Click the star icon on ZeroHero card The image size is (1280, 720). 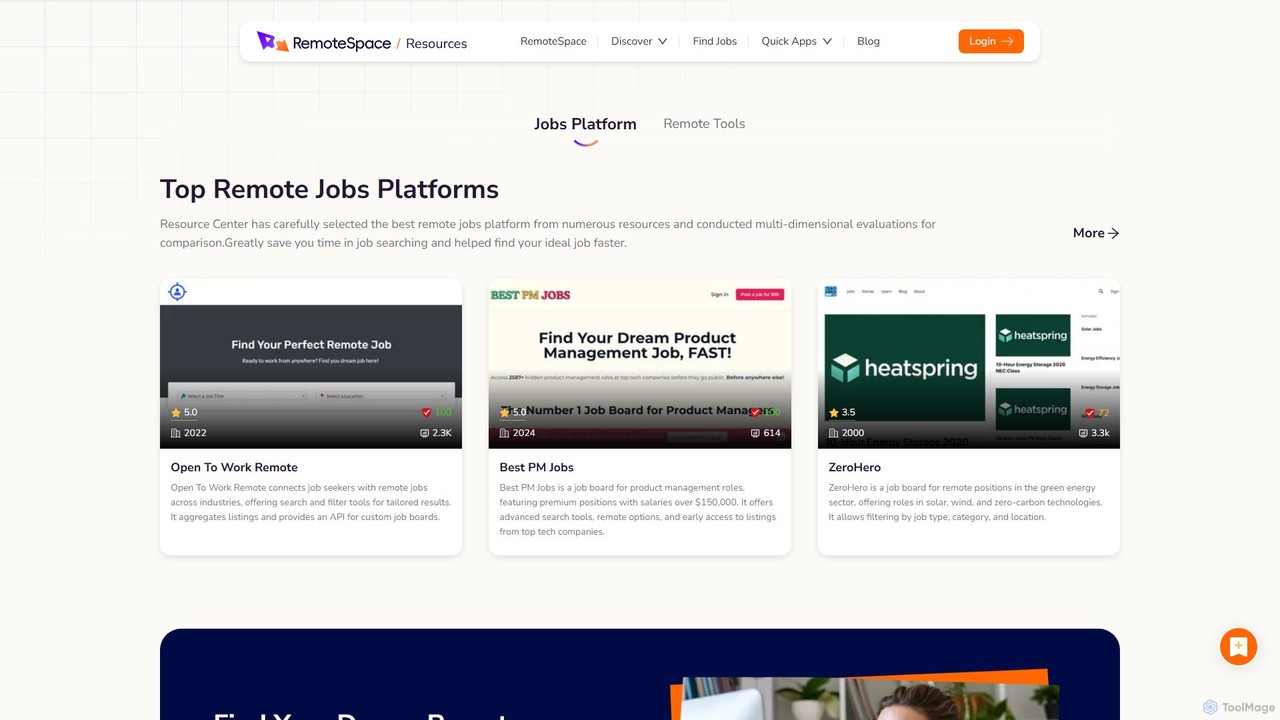click(834, 412)
